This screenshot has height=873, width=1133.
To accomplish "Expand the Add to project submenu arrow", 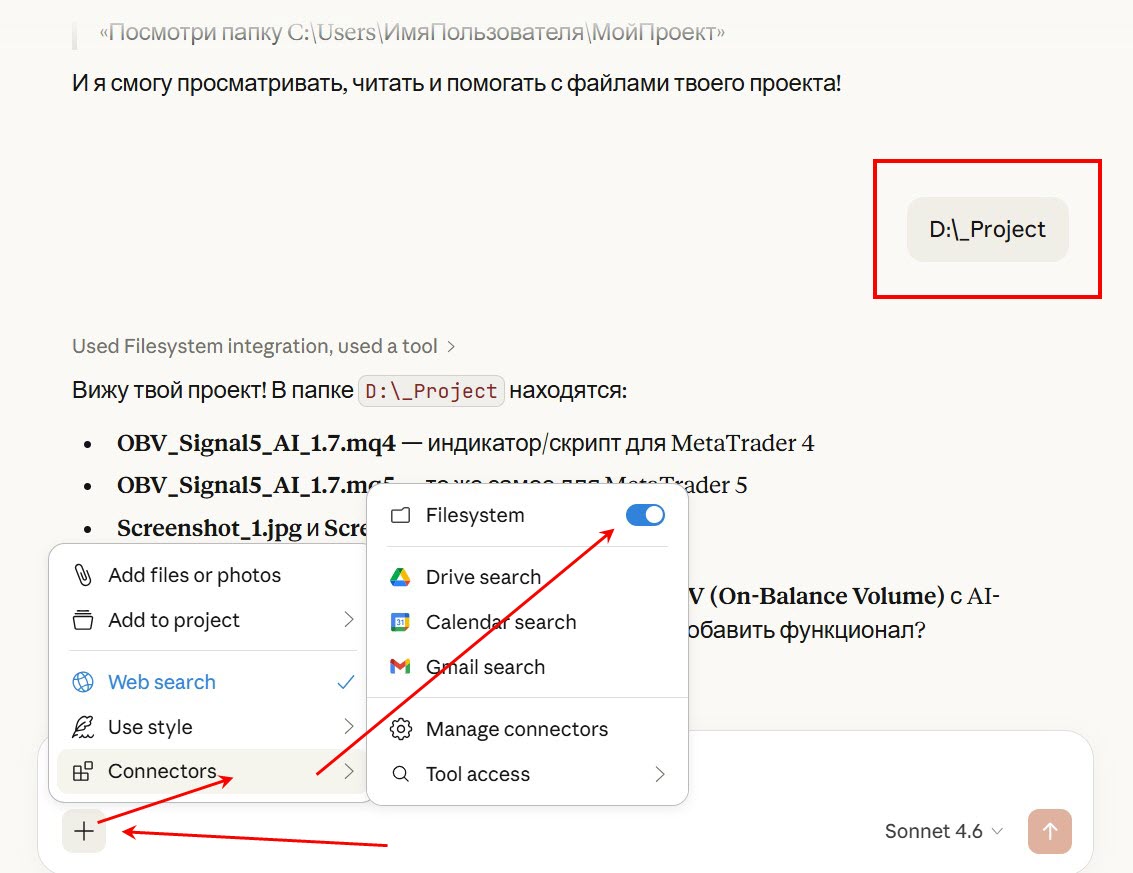I will tap(348, 620).
